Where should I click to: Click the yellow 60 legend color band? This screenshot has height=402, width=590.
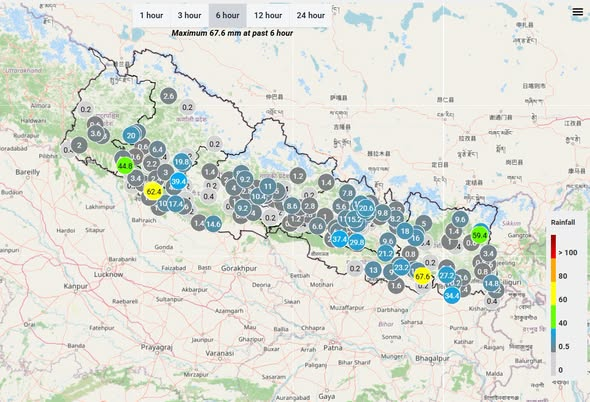click(x=554, y=294)
